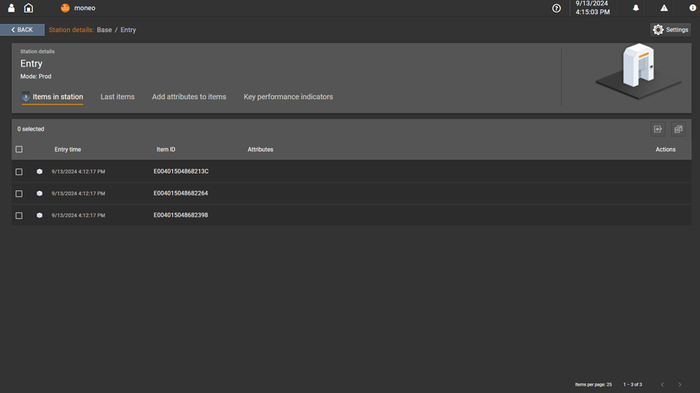The height and width of the screenshot is (393, 700).
Task: Open the user profile icon
Action: 11,8
